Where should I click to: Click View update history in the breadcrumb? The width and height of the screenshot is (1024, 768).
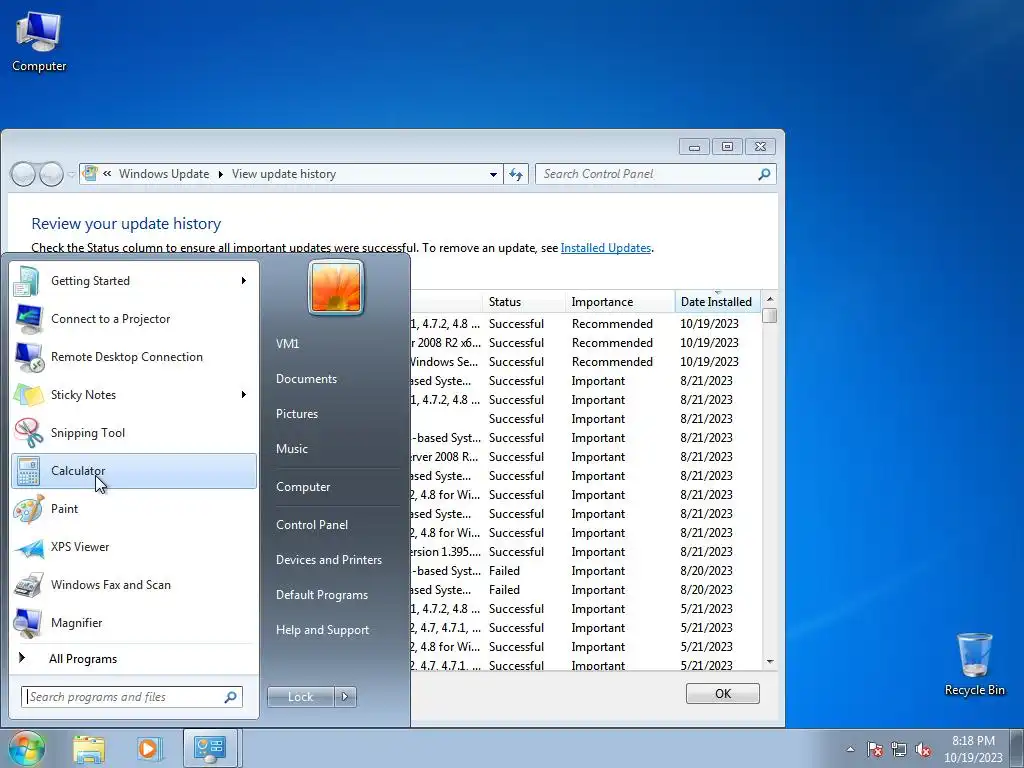pos(284,174)
